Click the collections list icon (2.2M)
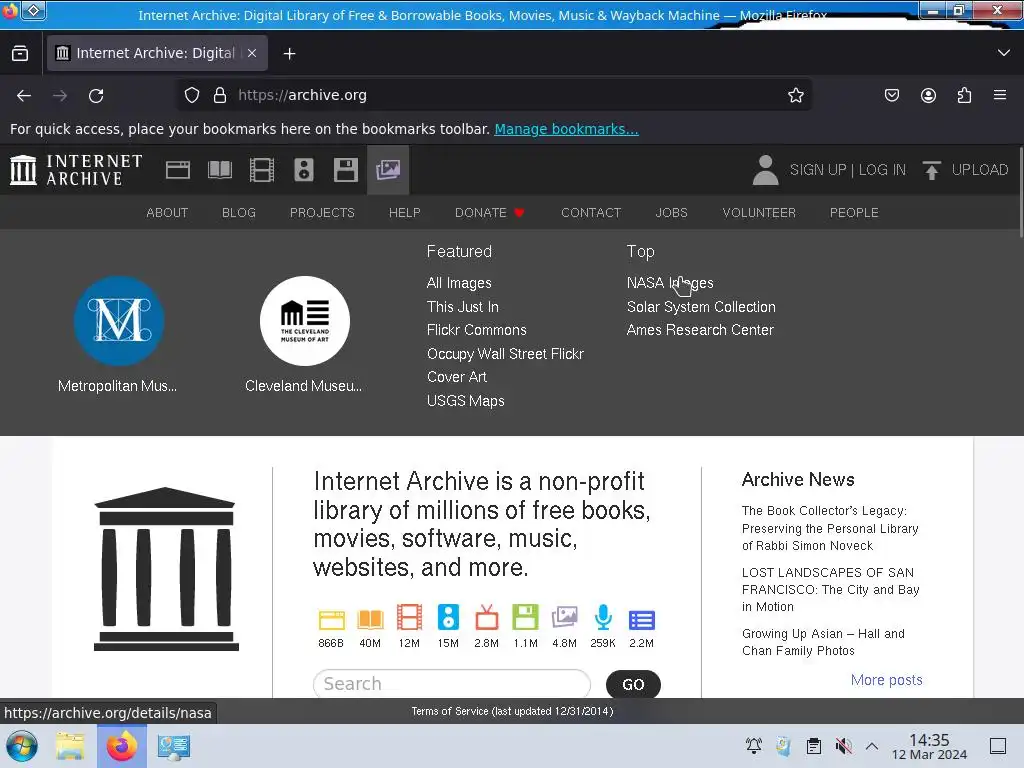Viewport: 1024px width, 768px height. 641,620
